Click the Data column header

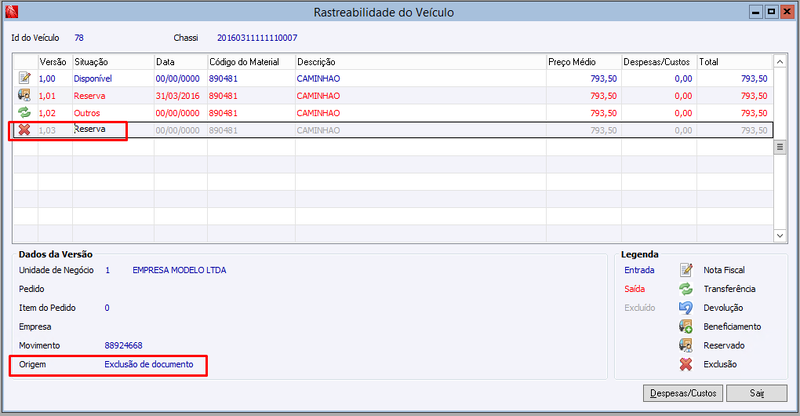tap(181, 62)
